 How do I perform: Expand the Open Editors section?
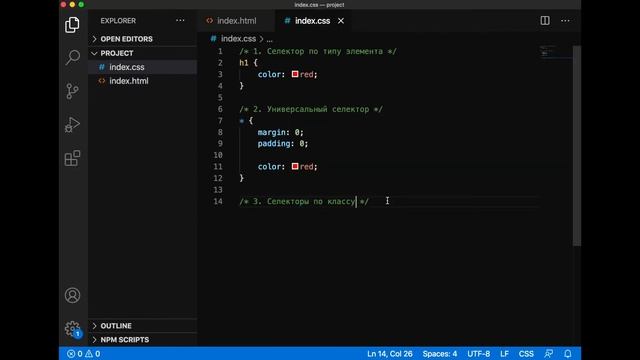142,39
